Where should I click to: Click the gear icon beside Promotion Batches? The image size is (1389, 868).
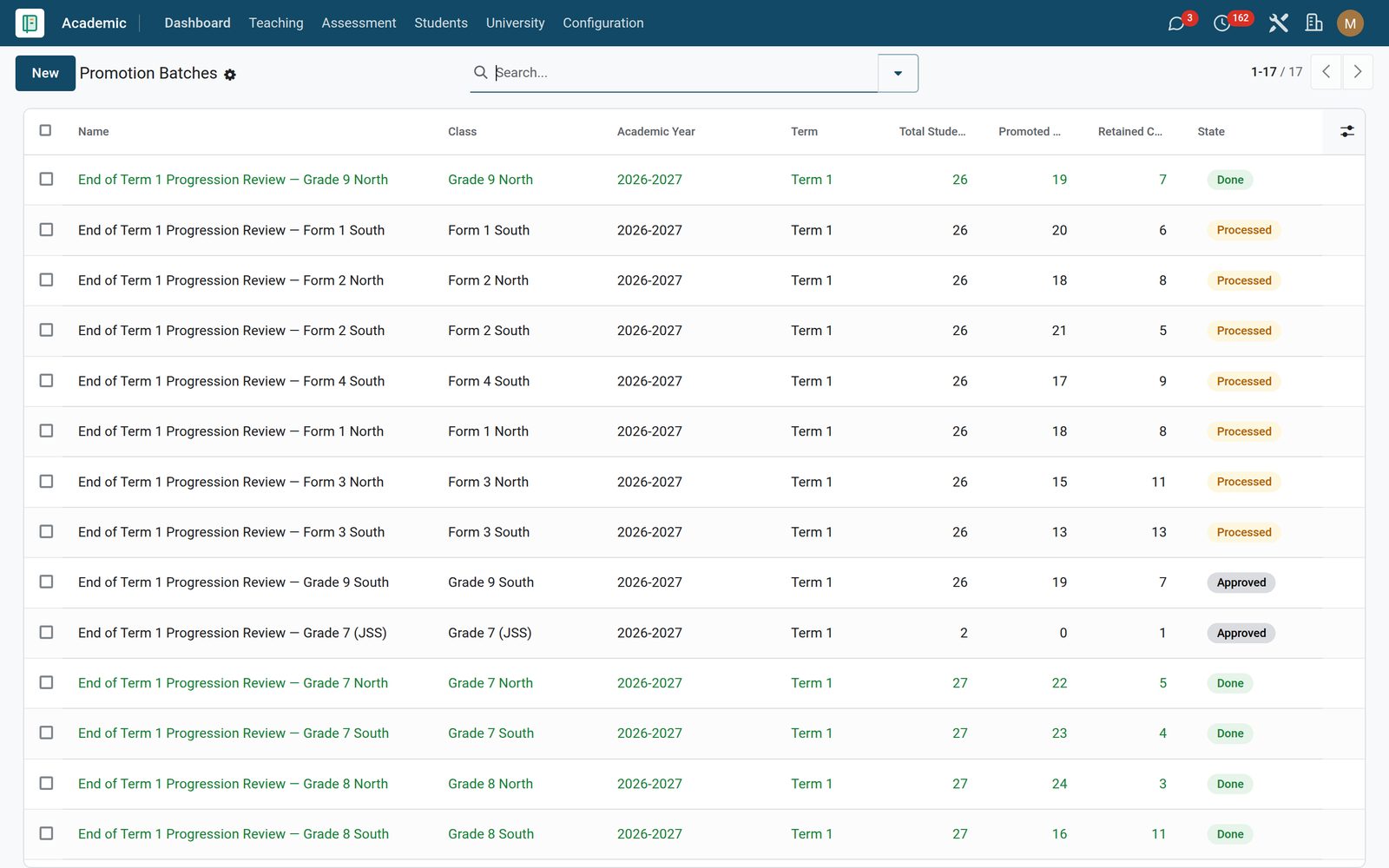click(230, 75)
